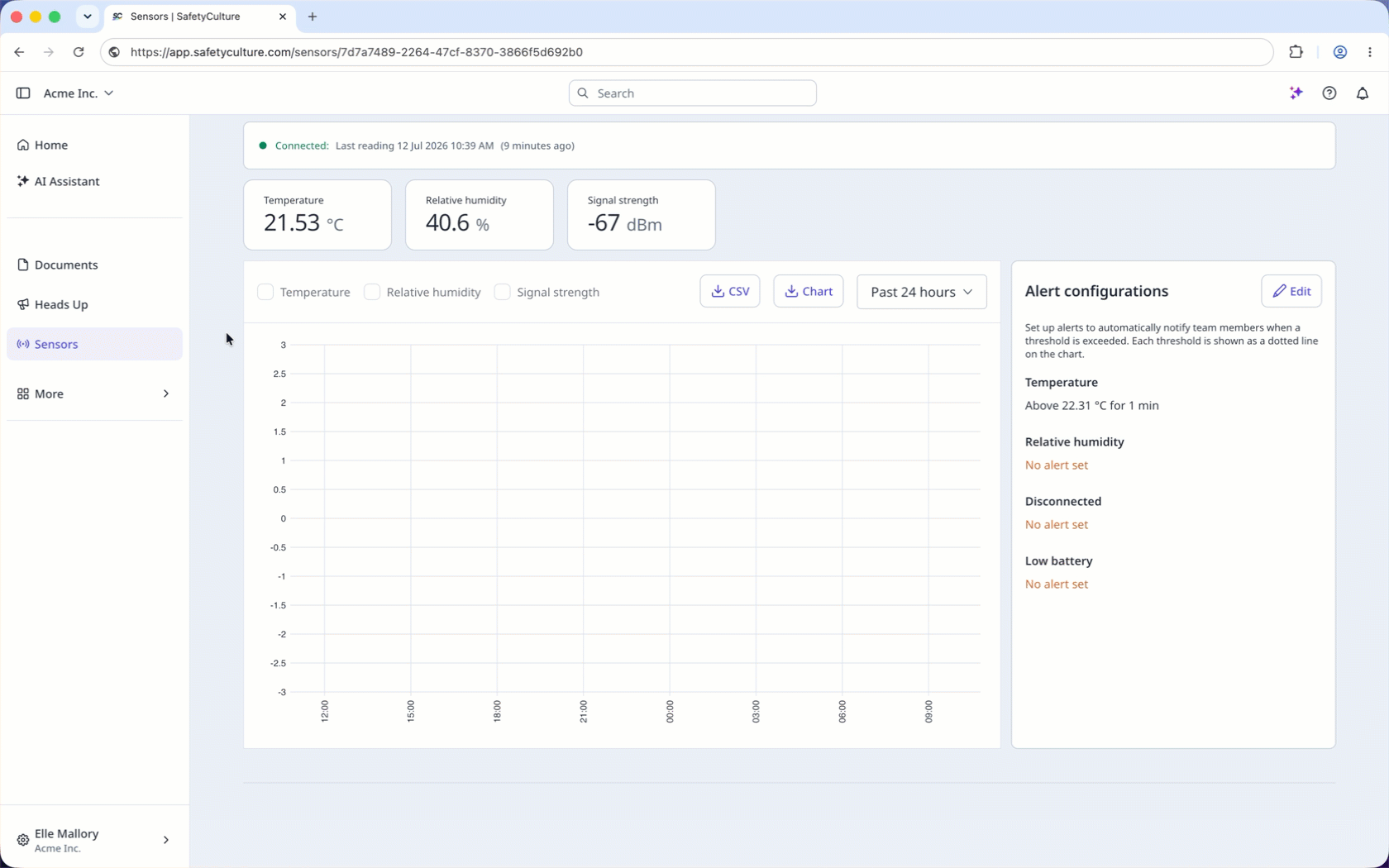Image resolution: width=1389 pixels, height=868 pixels.
Task: Open Heads Up in sidebar
Action: click(x=94, y=304)
